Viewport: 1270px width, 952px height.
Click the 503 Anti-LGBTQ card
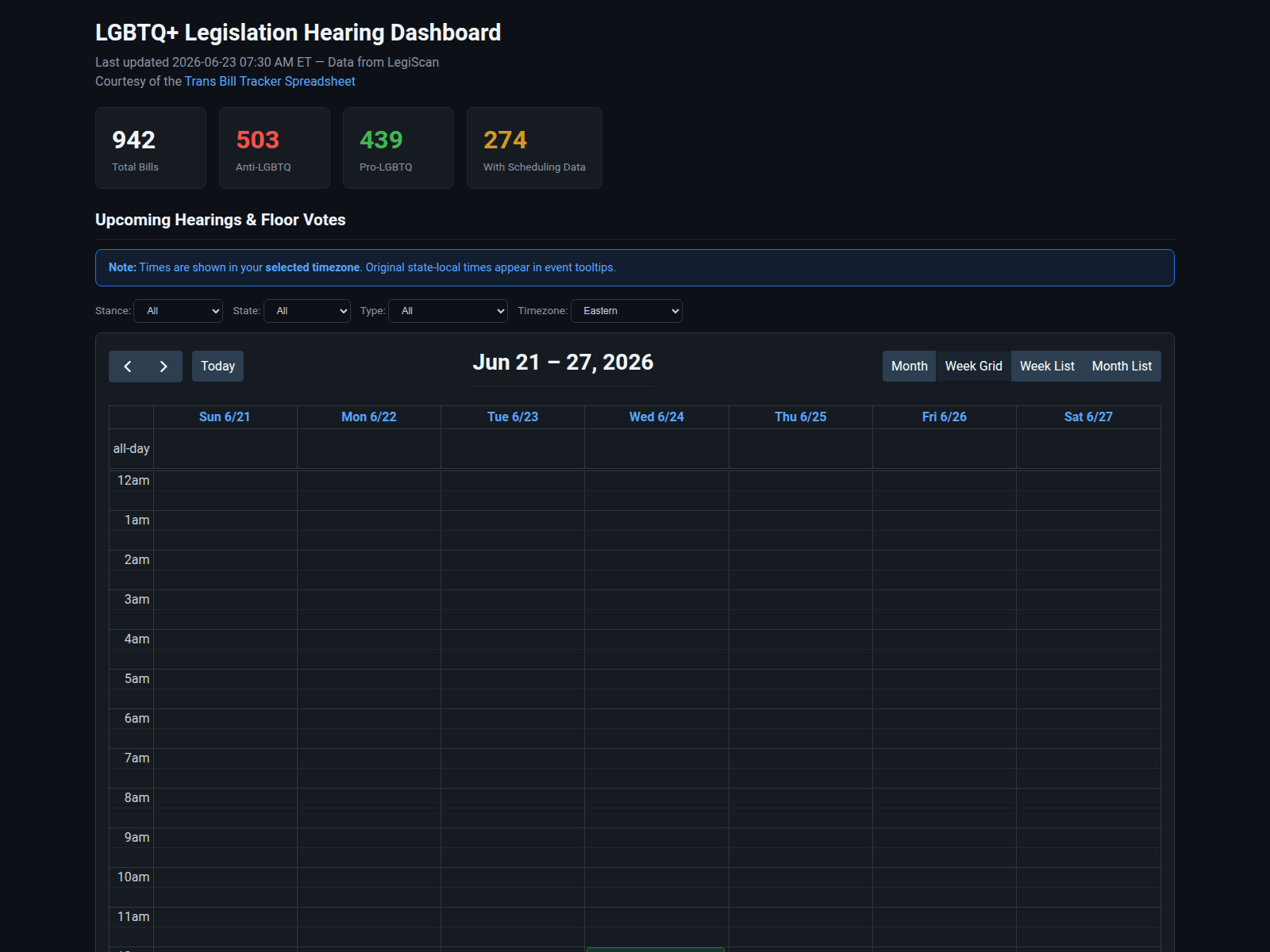(x=275, y=148)
